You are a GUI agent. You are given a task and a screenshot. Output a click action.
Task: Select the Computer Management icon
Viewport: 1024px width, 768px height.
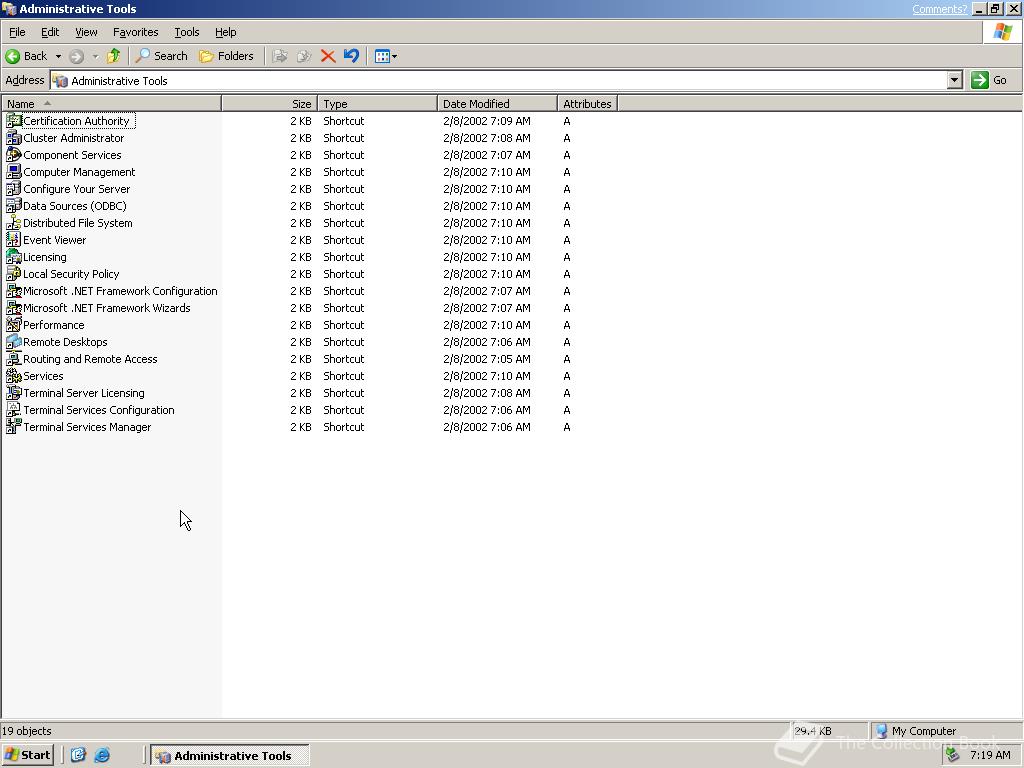click(x=14, y=172)
